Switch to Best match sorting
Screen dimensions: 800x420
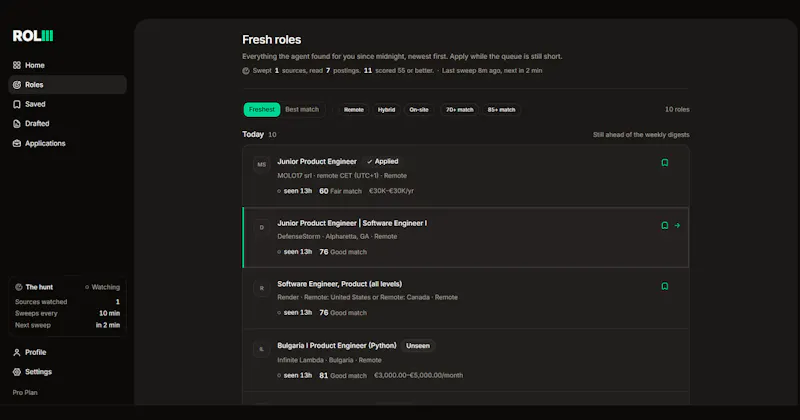pyautogui.click(x=302, y=109)
